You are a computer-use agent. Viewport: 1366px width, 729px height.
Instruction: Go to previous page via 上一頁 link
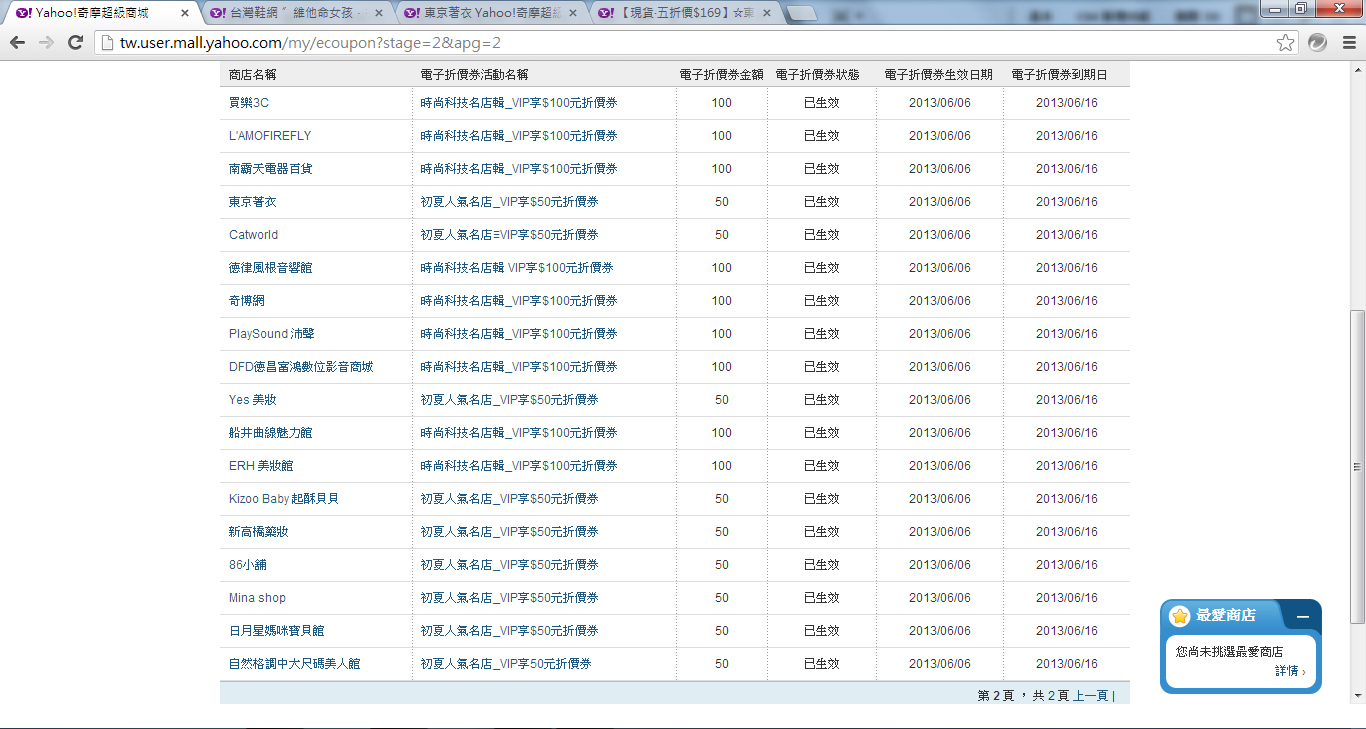[x=1090, y=695]
